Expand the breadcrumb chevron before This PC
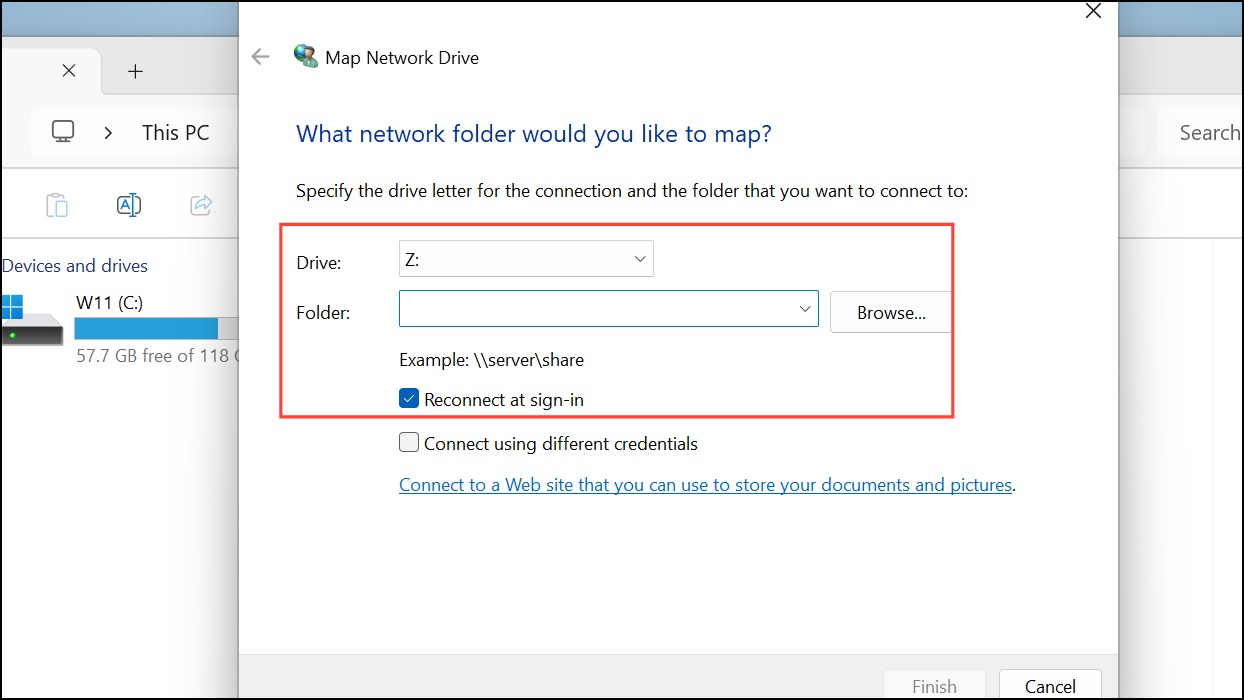This screenshot has width=1244, height=700. coord(108,132)
